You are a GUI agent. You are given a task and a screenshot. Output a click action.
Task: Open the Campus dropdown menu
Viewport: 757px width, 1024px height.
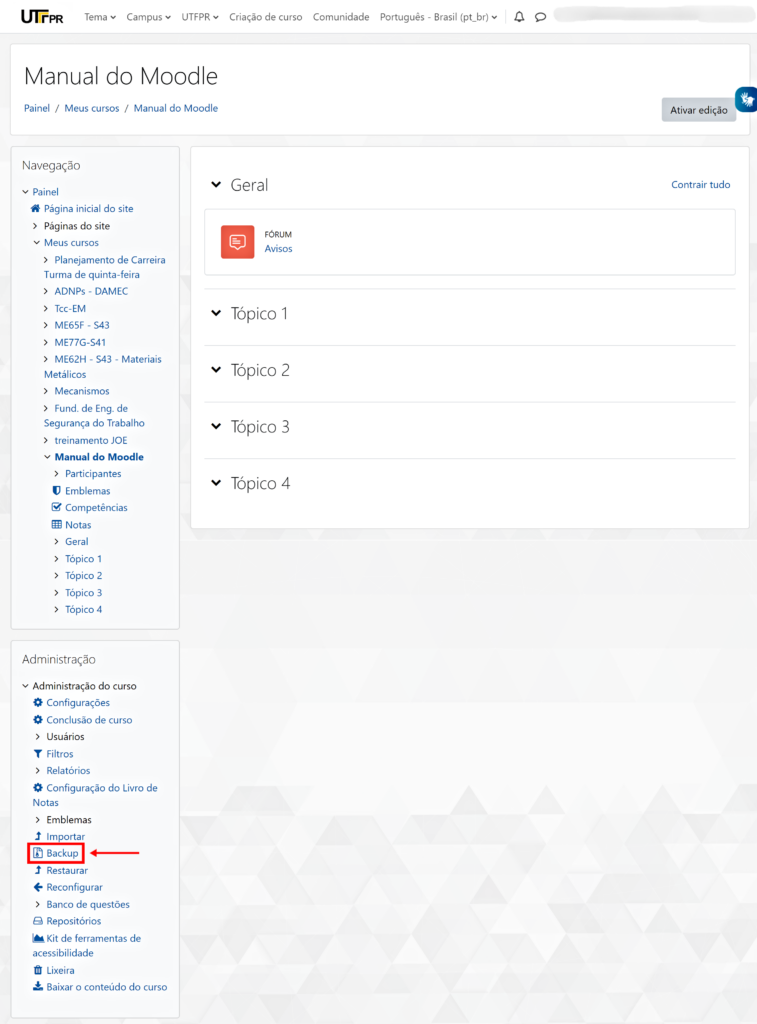point(148,17)
